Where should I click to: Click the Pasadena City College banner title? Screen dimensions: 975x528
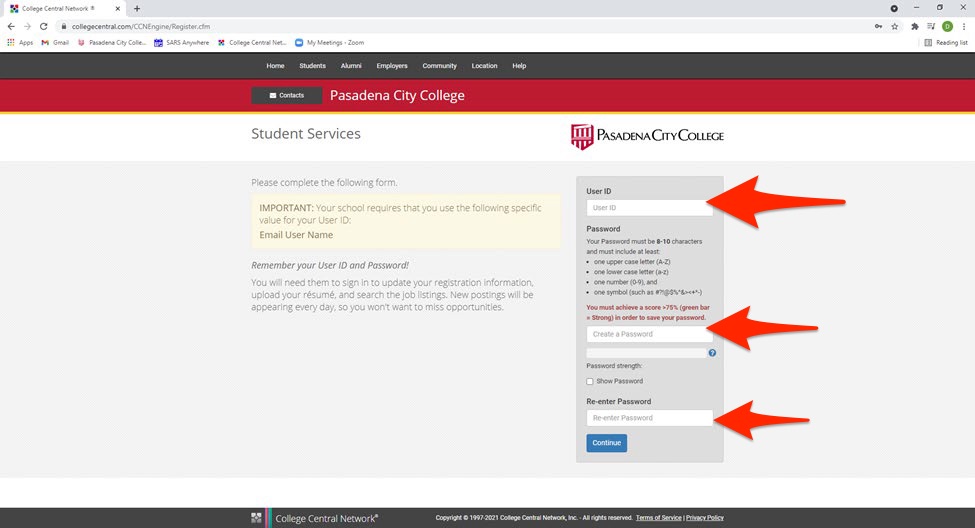(x=397, y=95)
